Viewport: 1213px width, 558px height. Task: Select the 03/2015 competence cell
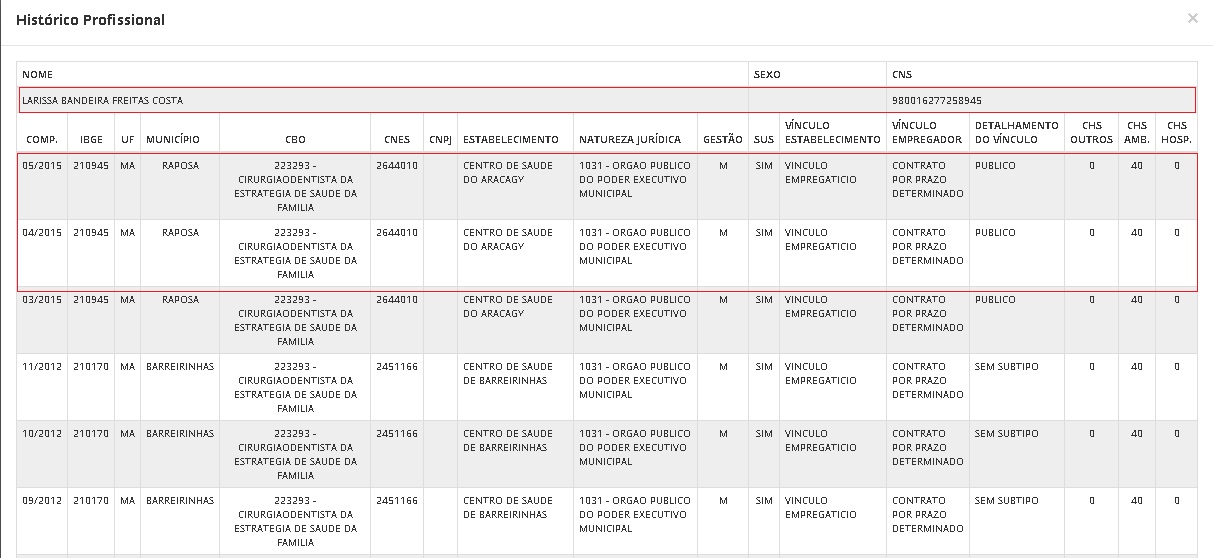coord(42,300)
